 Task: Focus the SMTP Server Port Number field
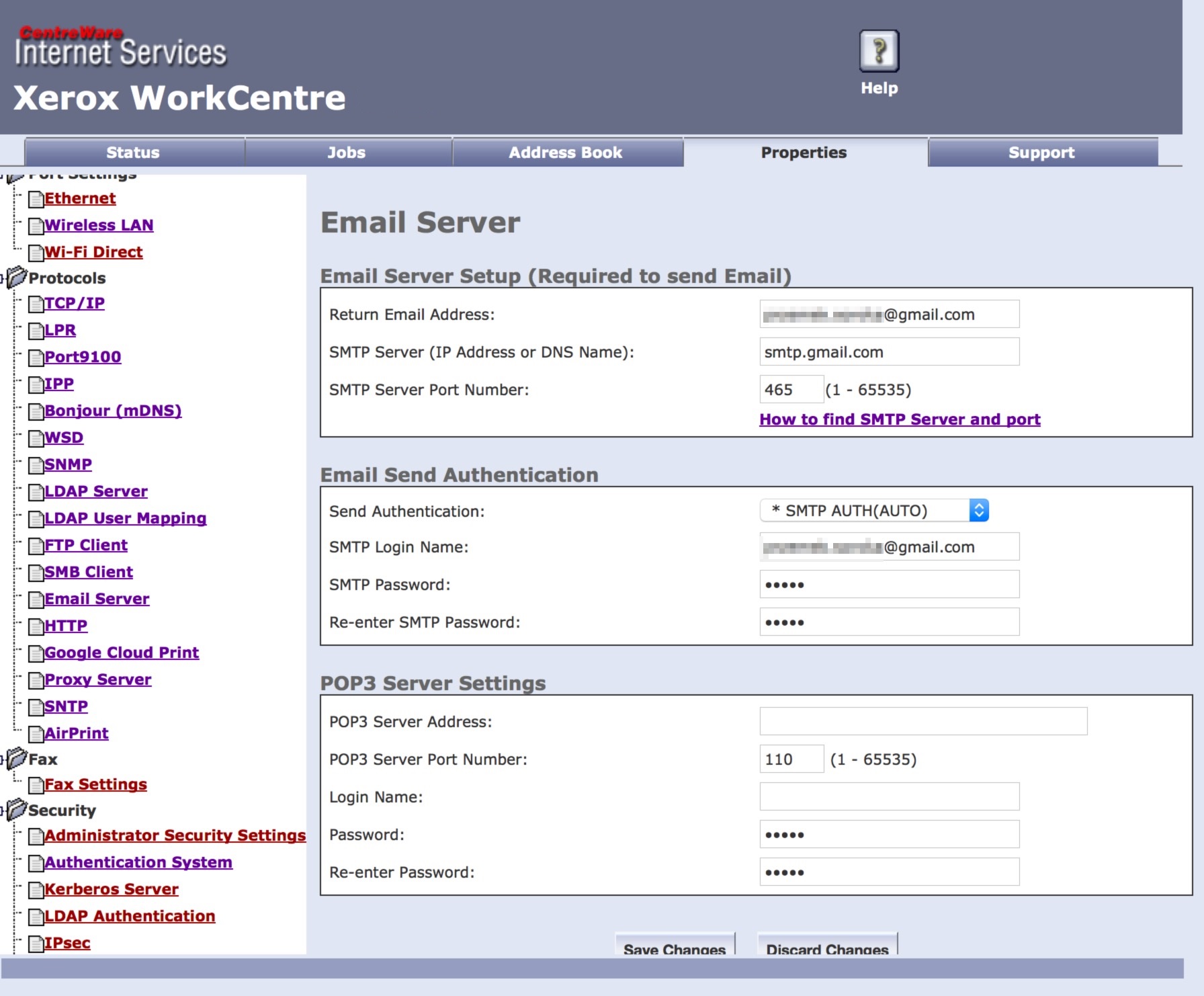click(x=791, y=389)
